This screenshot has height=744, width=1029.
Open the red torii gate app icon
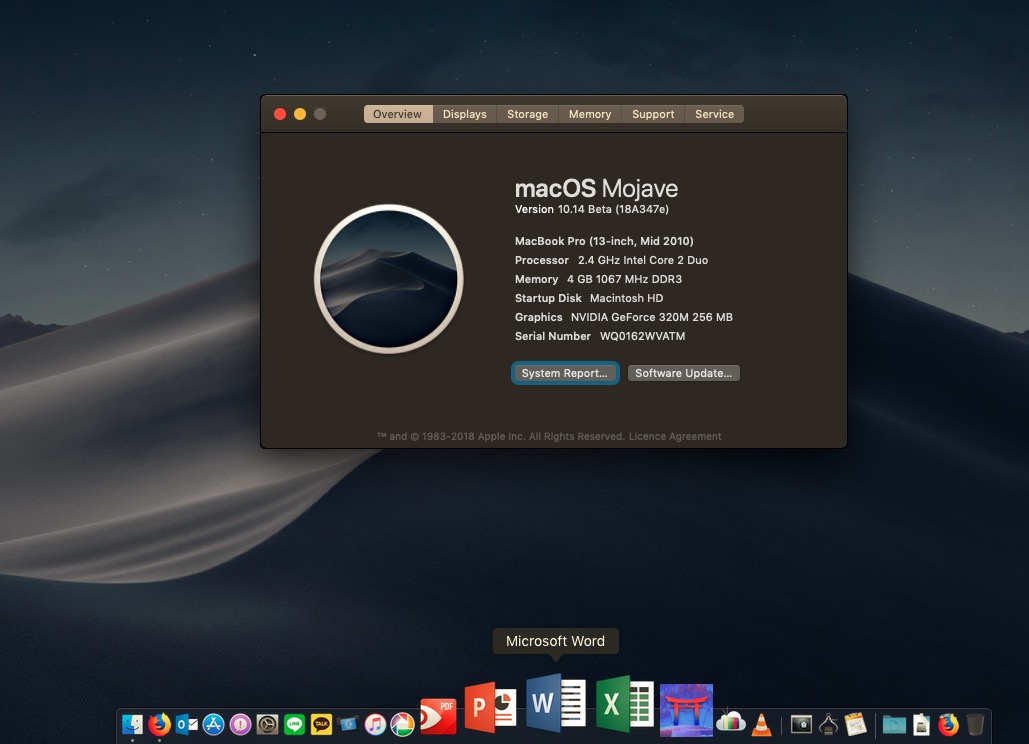[x=686, y=710]
